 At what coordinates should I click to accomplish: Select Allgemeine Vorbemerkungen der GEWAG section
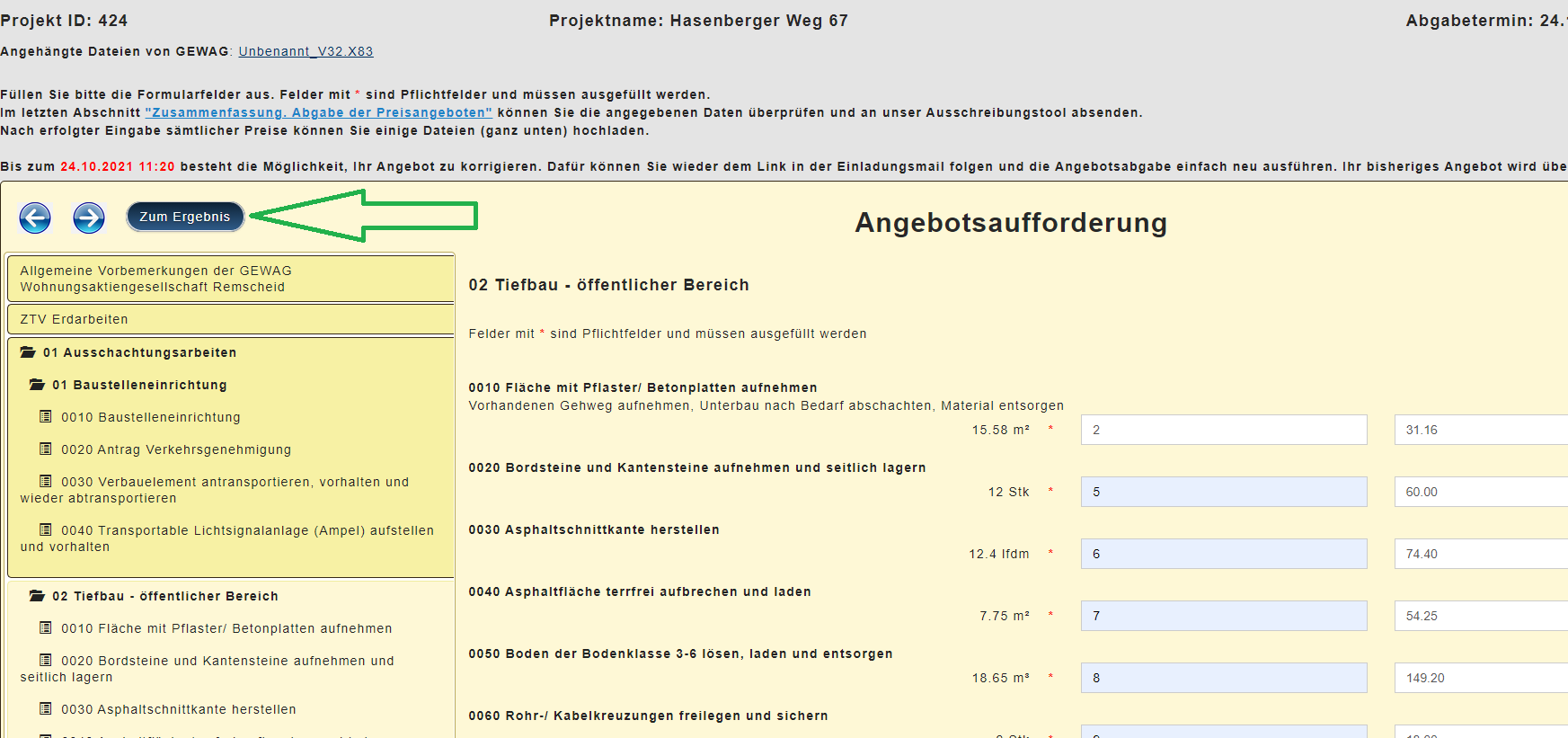[x=230, y=279]
